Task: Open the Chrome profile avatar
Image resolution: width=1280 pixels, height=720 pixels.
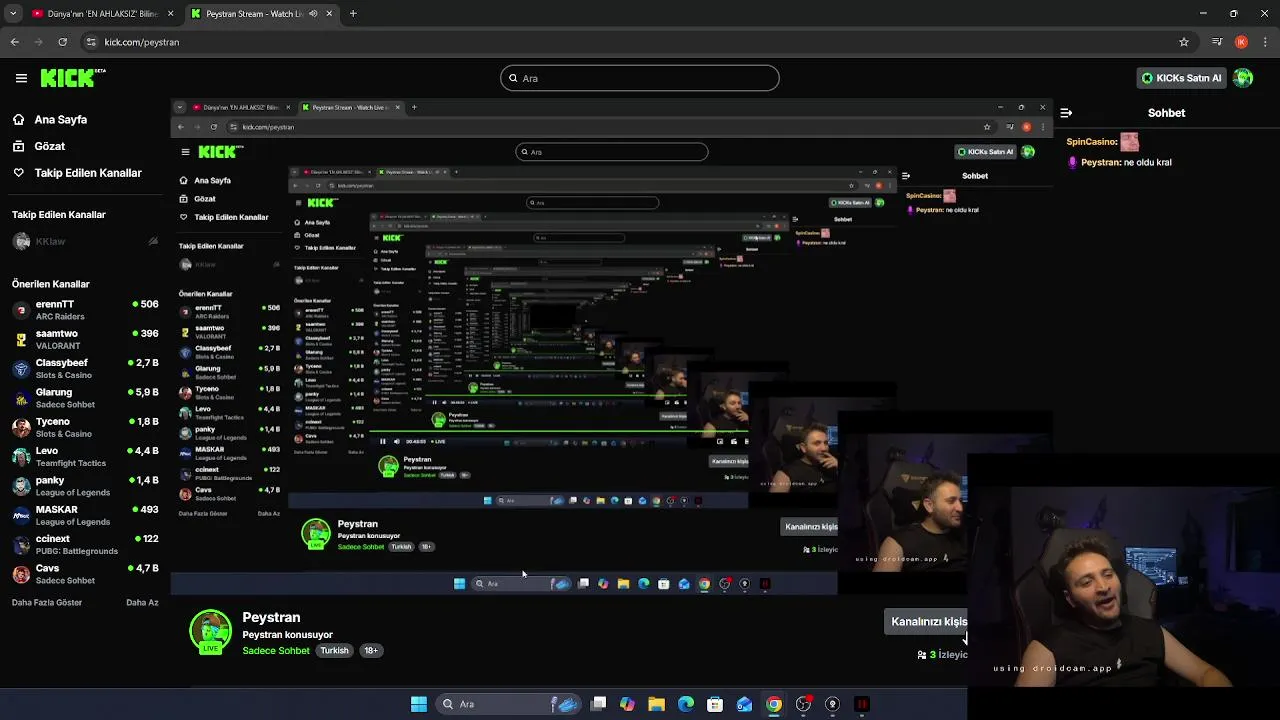Action: (1241, 42)
